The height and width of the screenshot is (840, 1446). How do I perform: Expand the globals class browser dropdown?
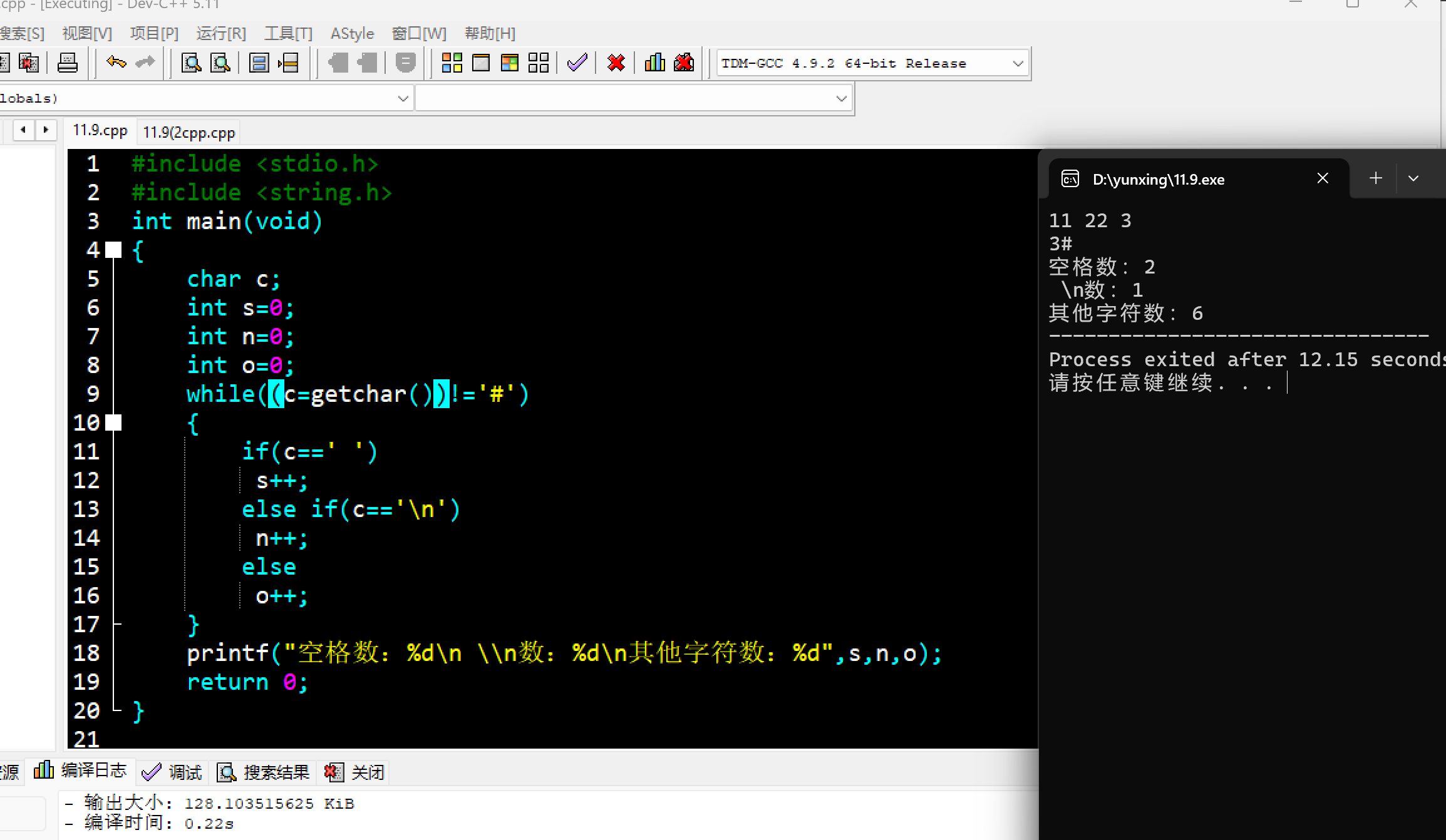[x=403, y=98]
